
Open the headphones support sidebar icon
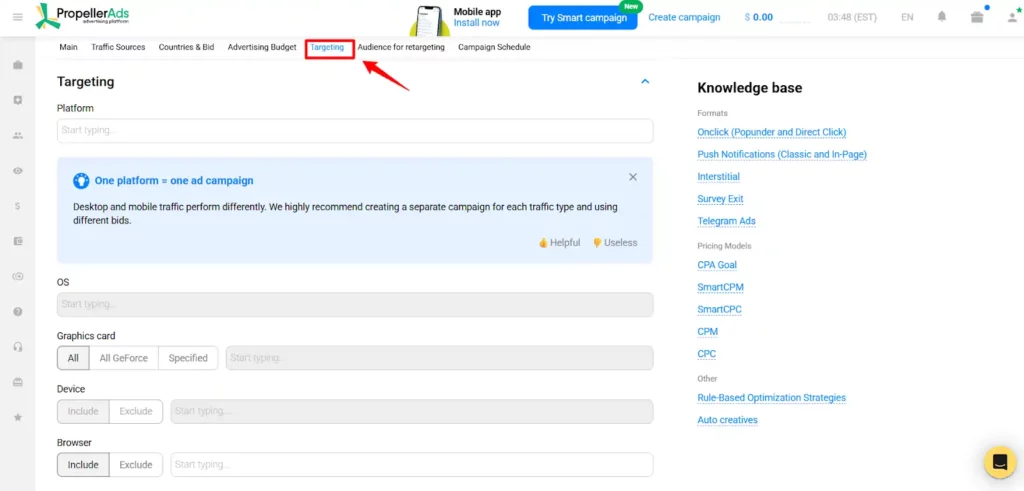click(17, 347)
